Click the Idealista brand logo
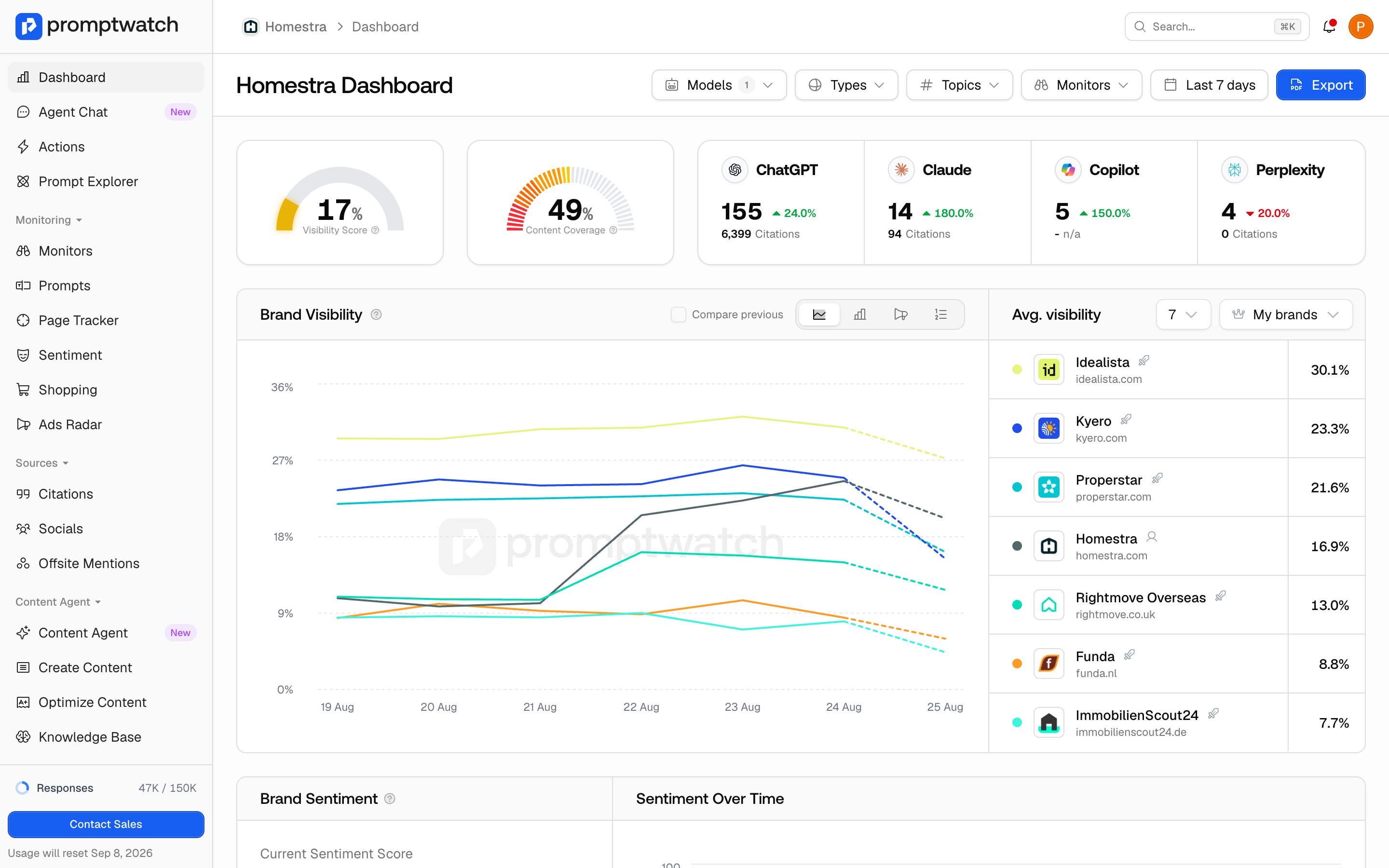This screenshot has width=1389, height=868. 1049,370
